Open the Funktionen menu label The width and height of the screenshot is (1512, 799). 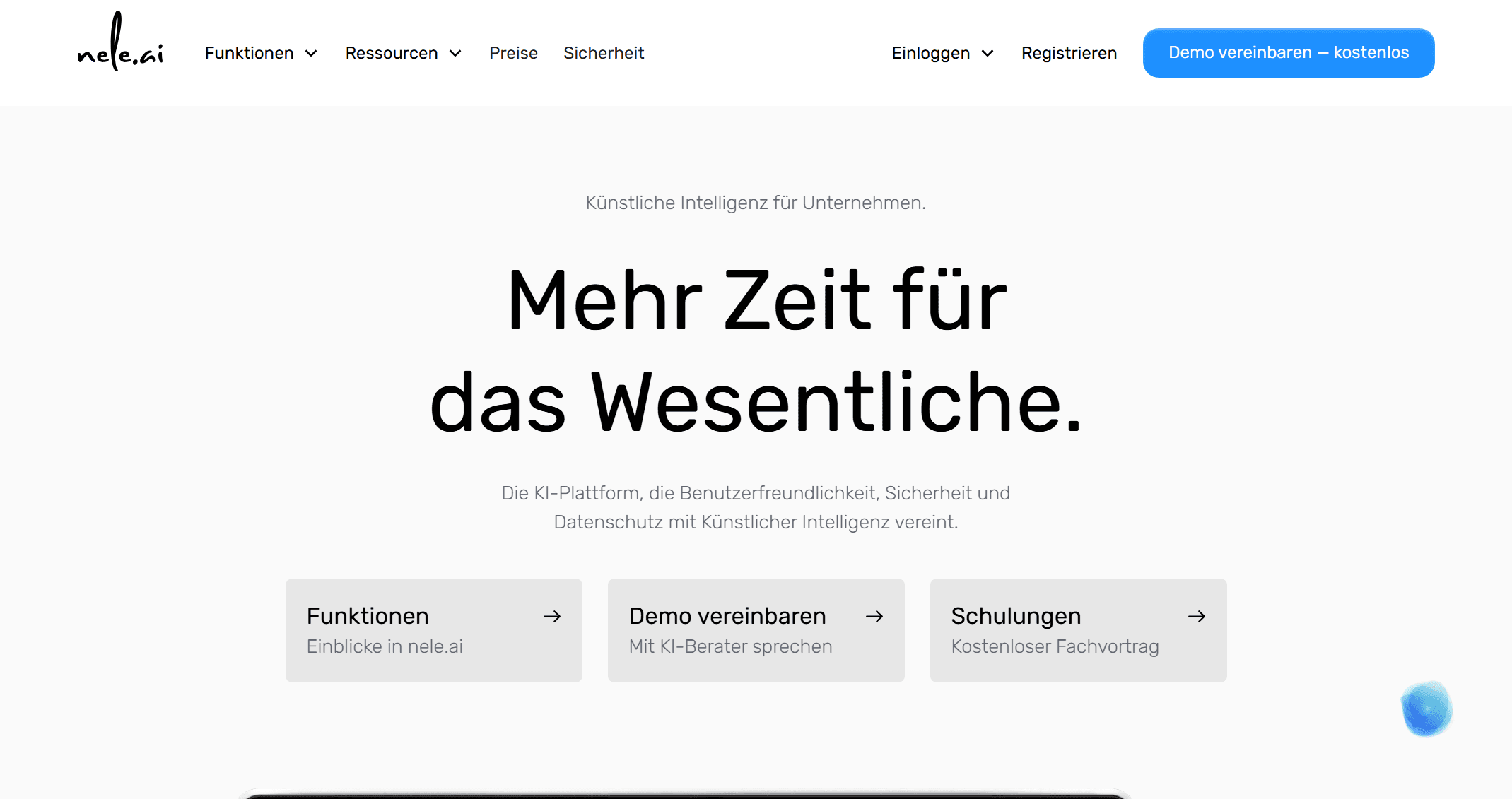coord(249,53)
